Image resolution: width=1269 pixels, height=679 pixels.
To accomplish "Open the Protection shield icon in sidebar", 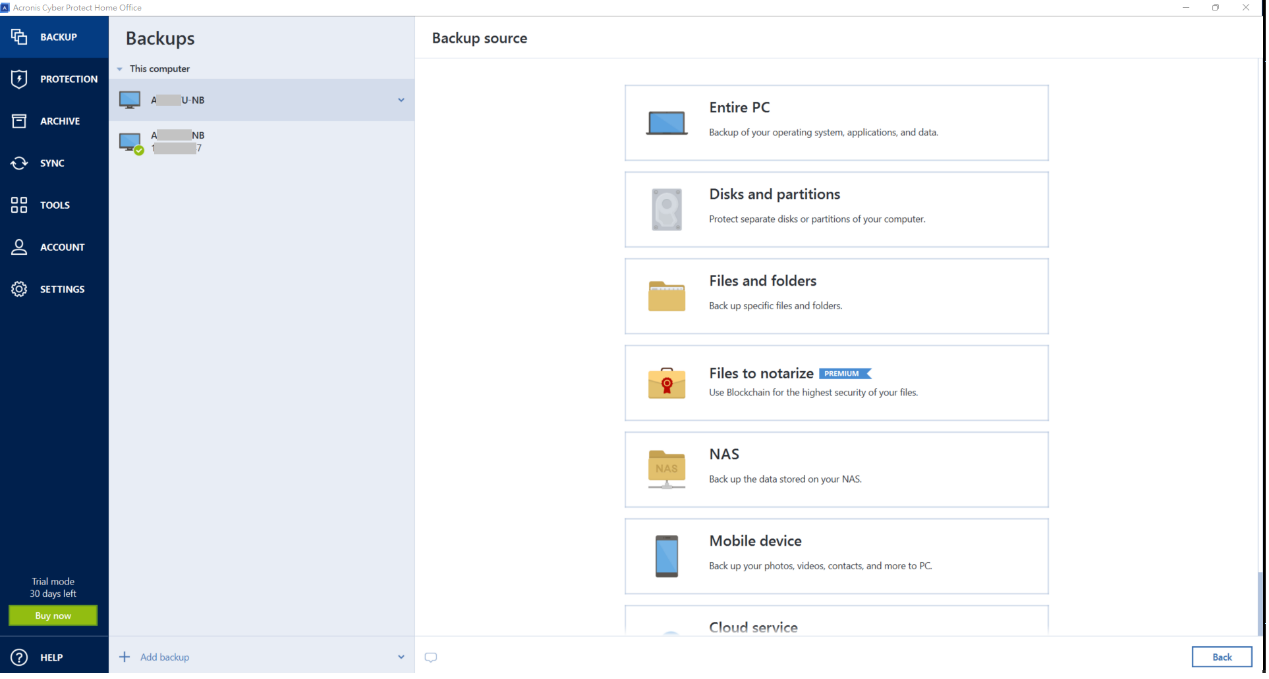I will point(19,79).
